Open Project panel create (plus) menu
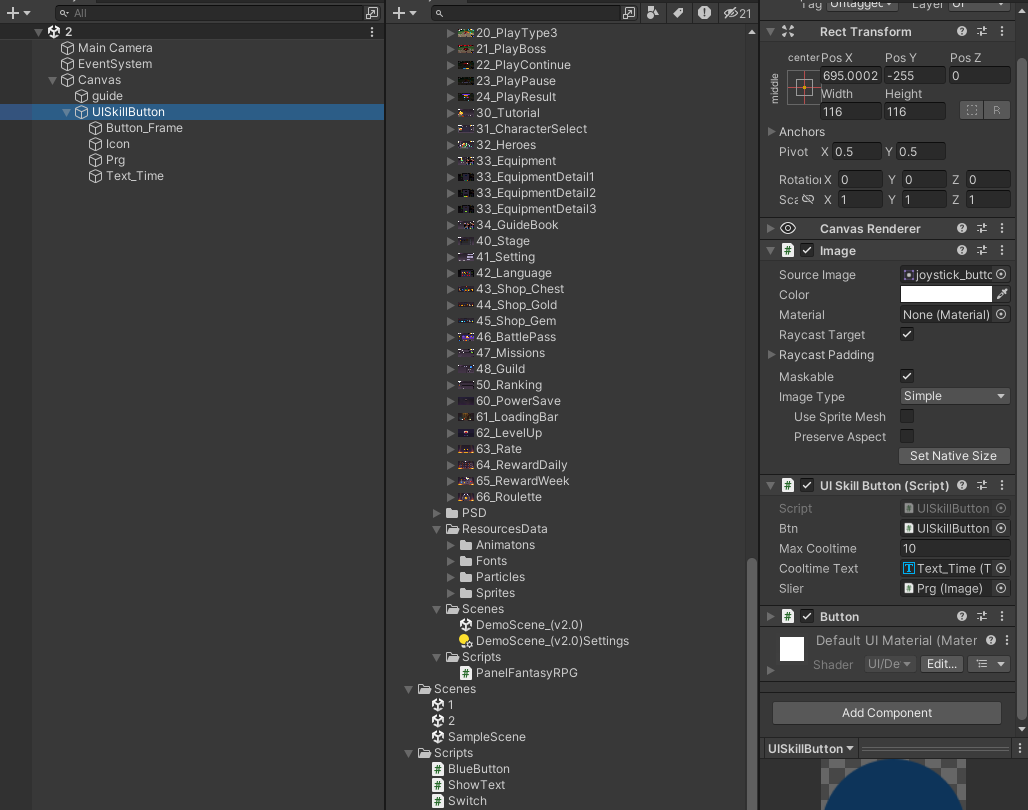The height and width of the screenshot is (810, 1028). tap(405, 13)
